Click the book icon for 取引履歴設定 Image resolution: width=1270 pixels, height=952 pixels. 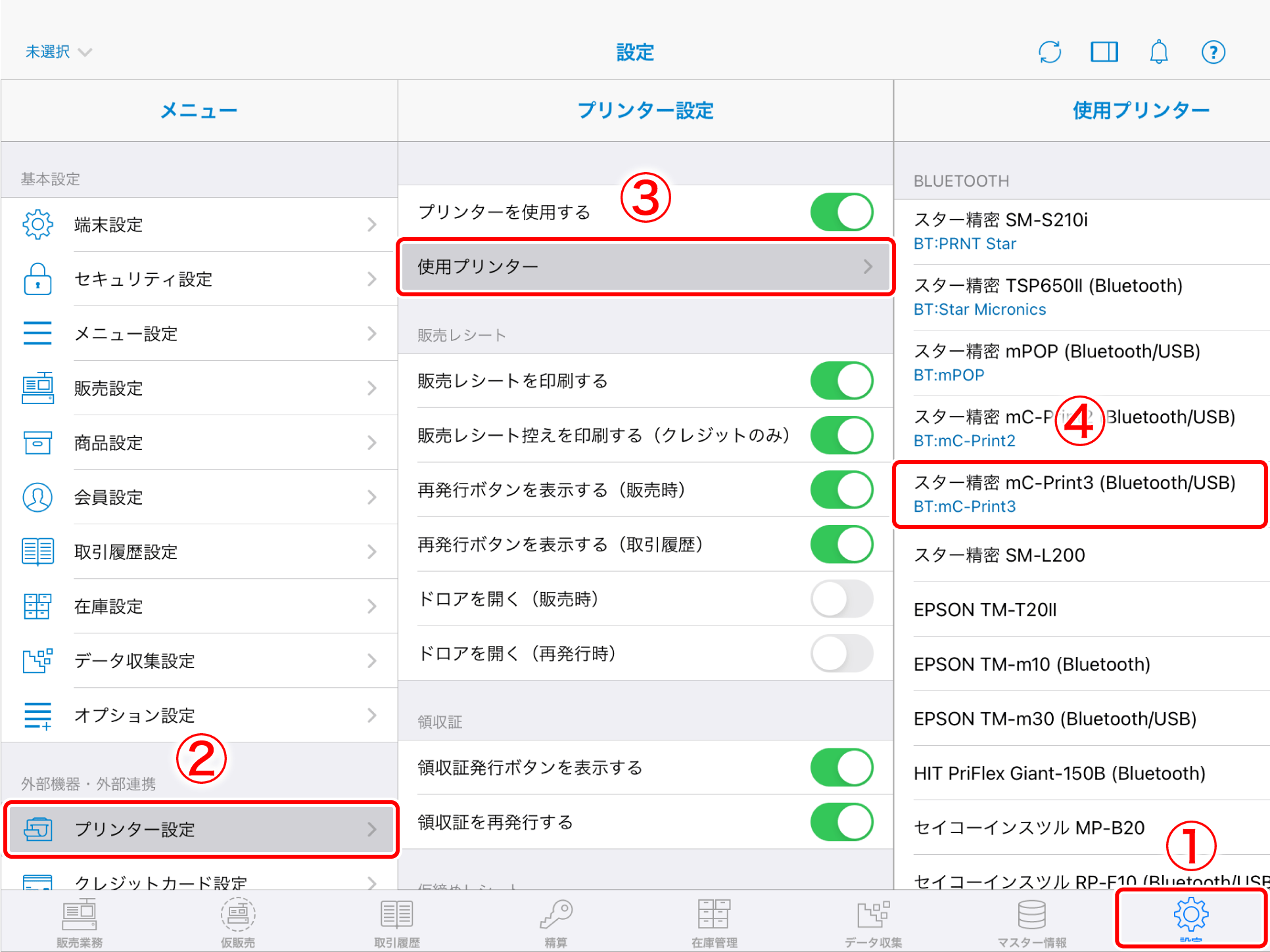point(37,551)
